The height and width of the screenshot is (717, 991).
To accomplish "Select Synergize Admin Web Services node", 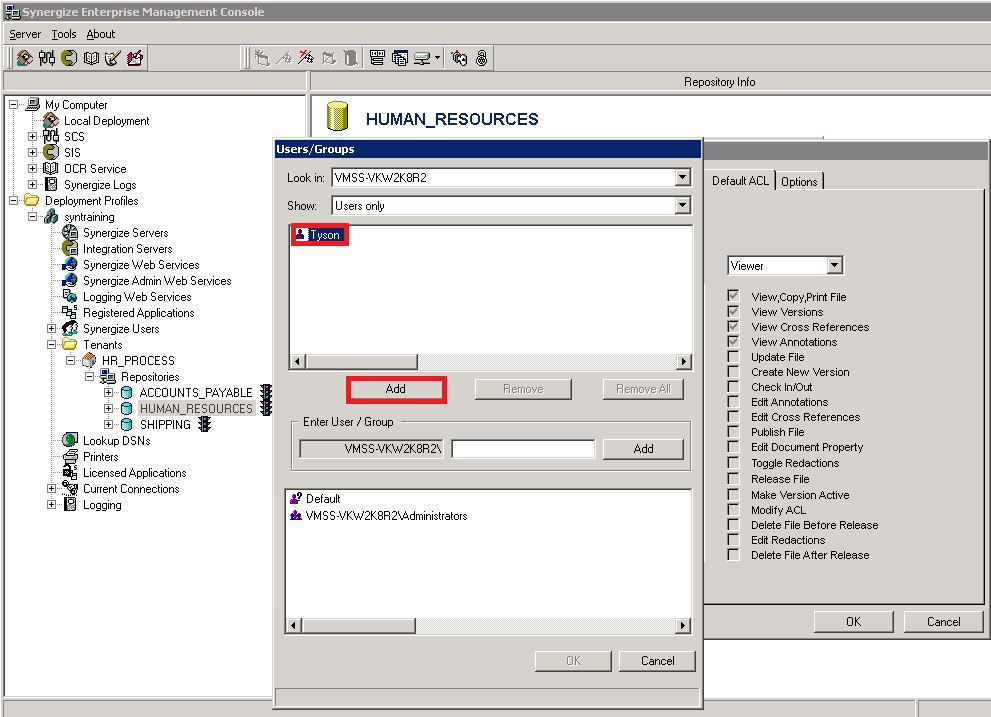I will pyautogui.click(x=157, y=281).
